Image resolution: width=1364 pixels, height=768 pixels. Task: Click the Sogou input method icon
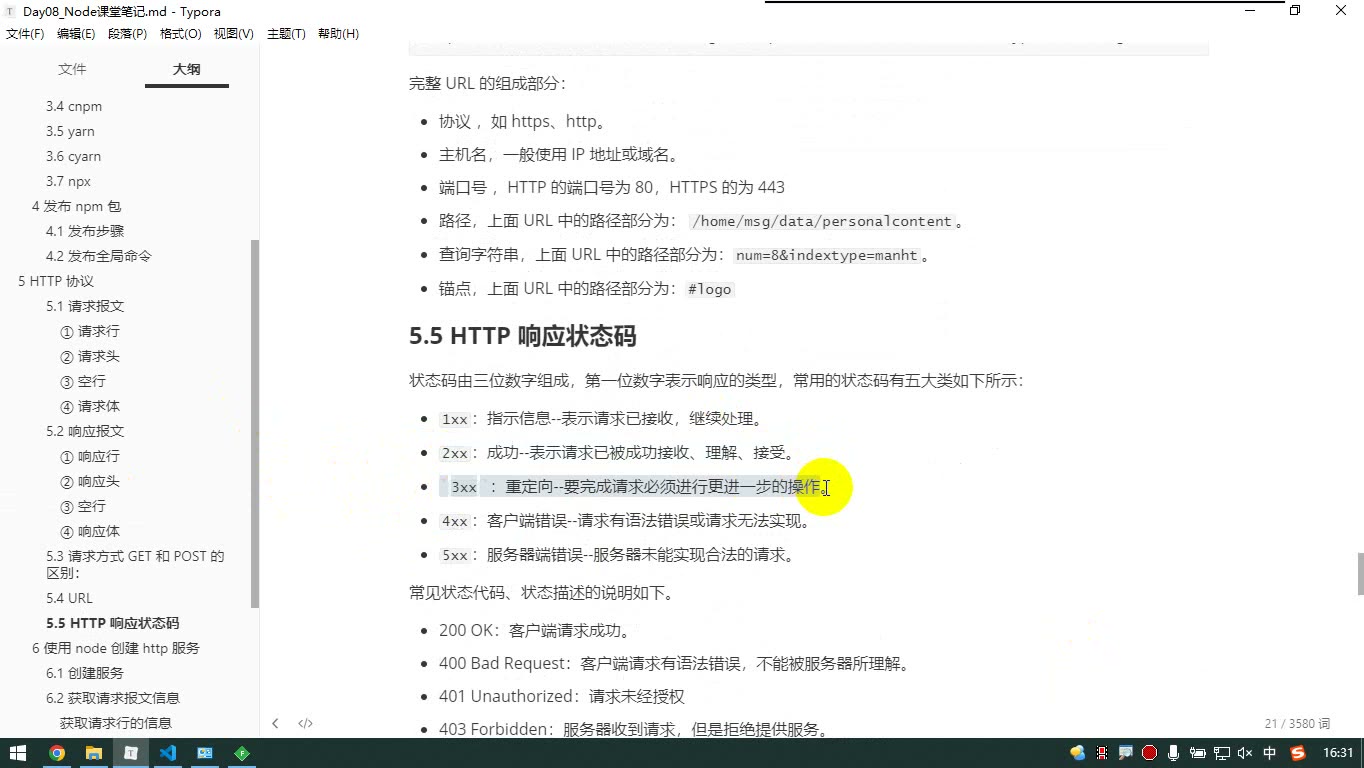[1298, 753]
